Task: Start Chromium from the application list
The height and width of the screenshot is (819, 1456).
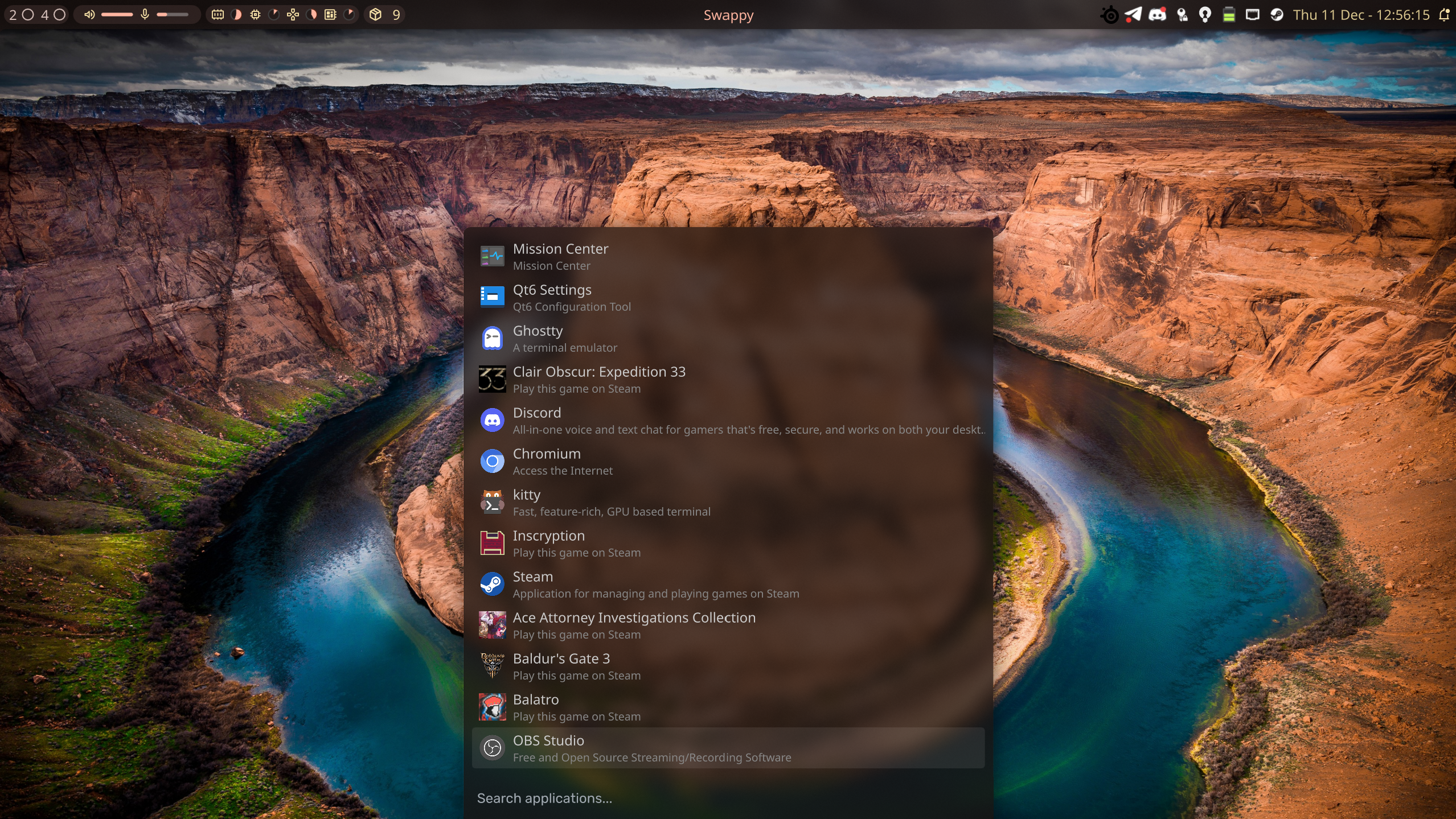Action: pos(728,462)
